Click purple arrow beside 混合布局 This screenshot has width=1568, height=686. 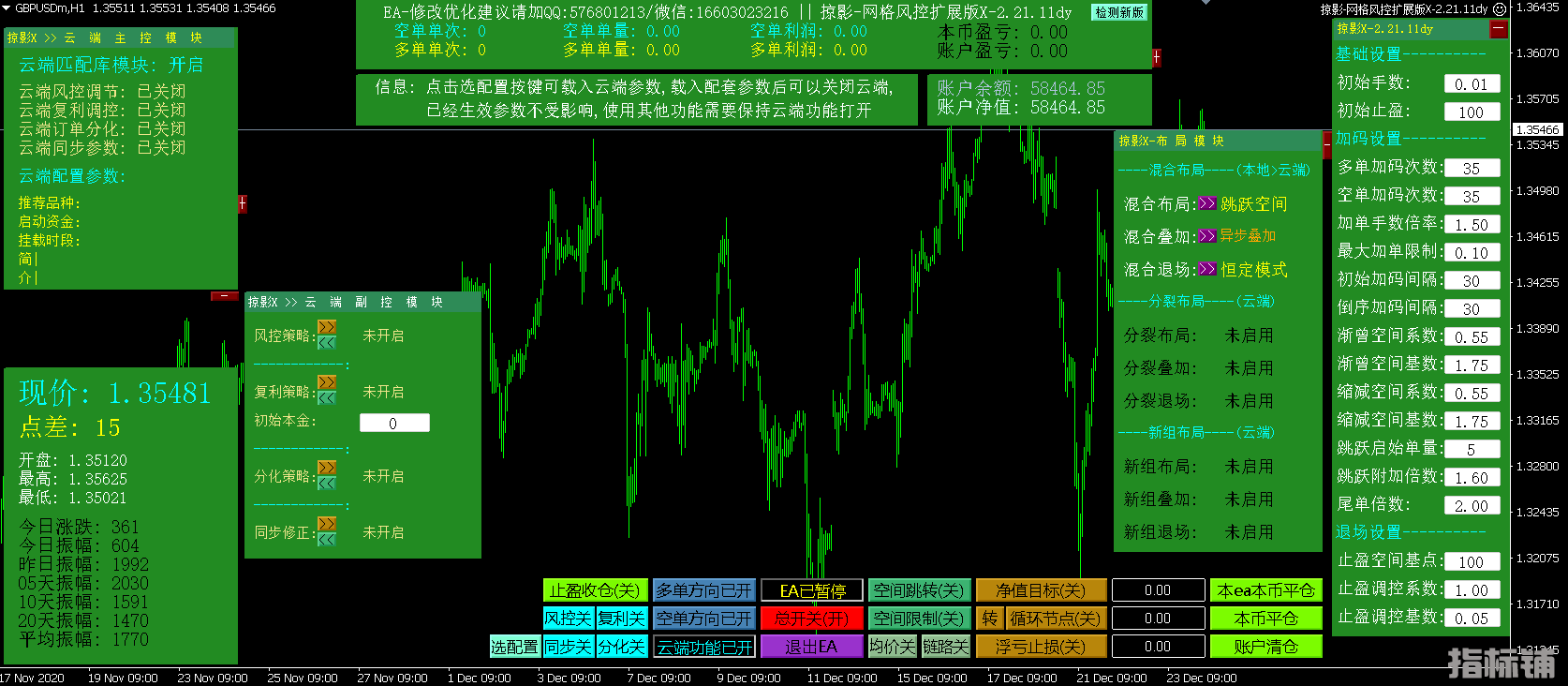[x=1207, y=203]
